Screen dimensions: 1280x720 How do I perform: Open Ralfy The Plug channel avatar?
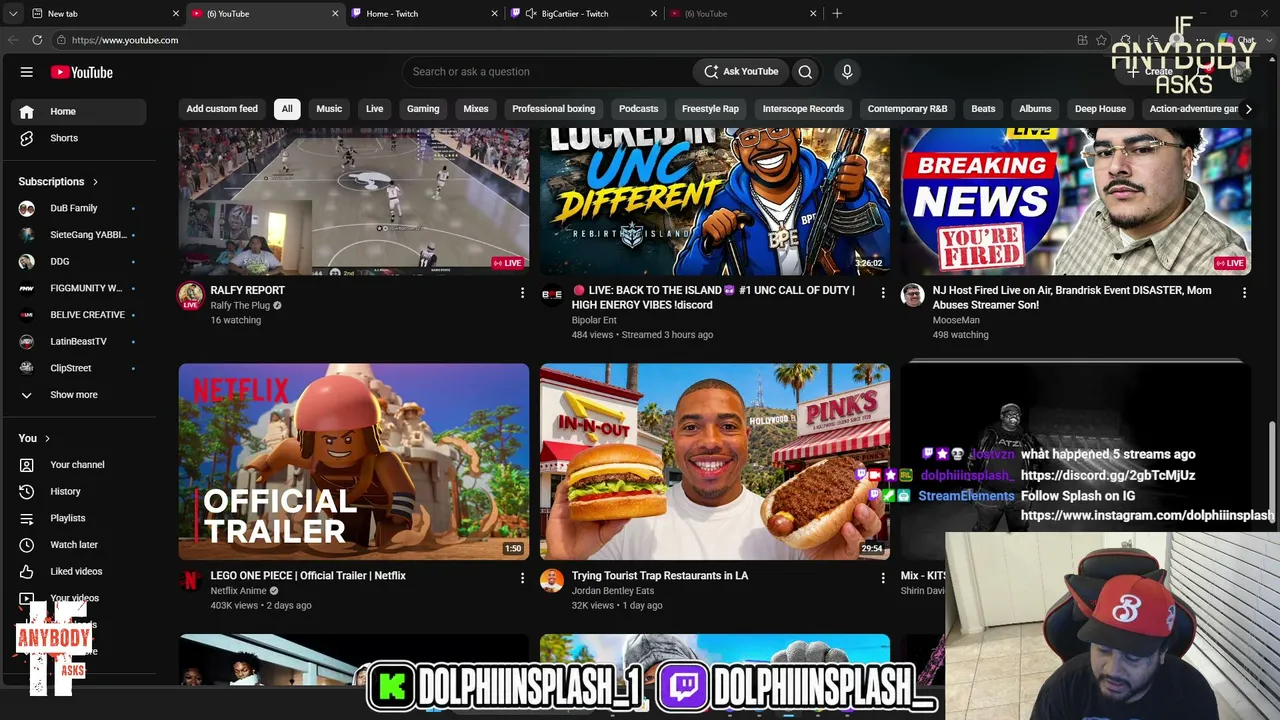tap(190, 296)
